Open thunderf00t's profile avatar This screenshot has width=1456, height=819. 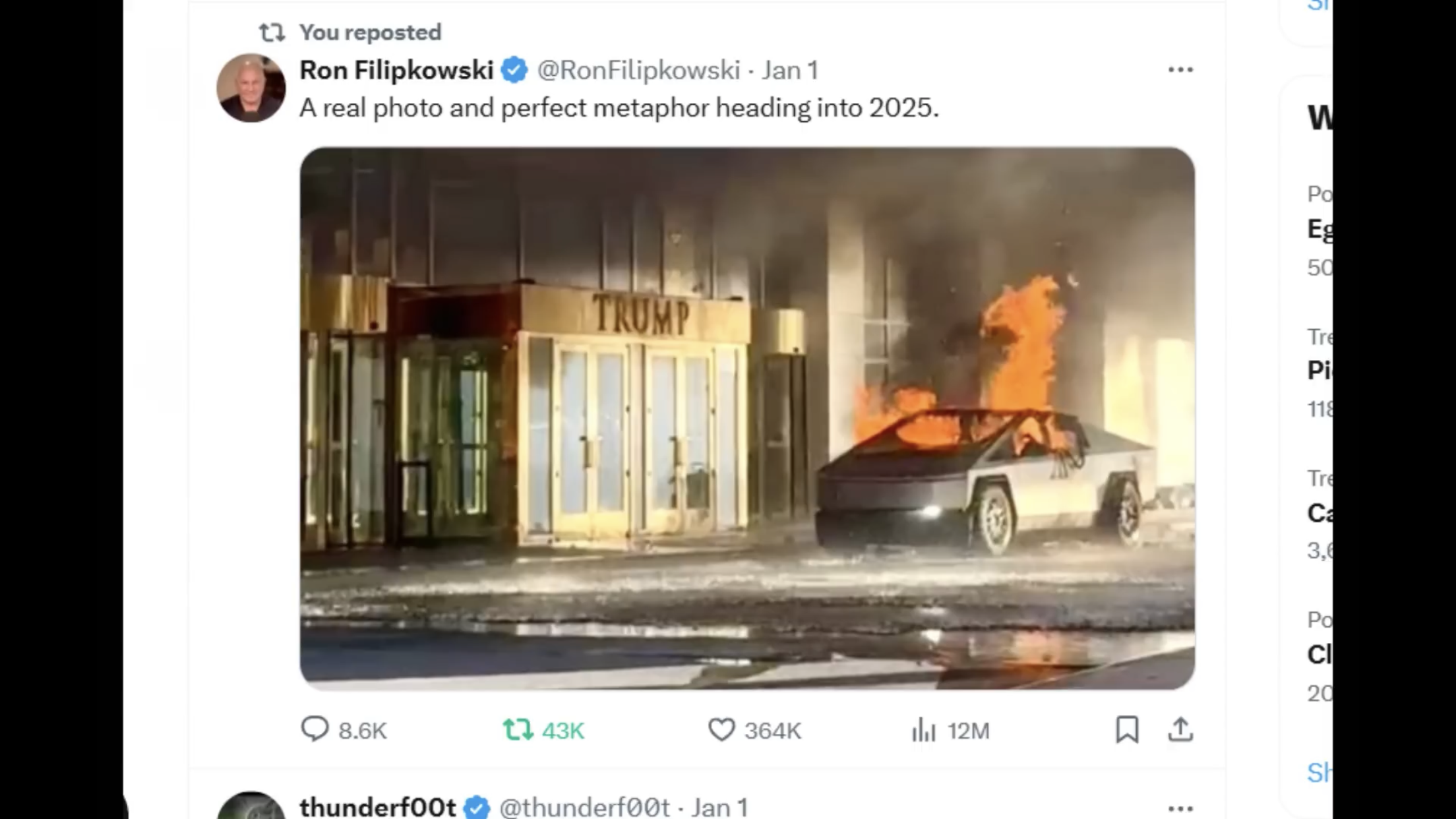coord(251,806)
